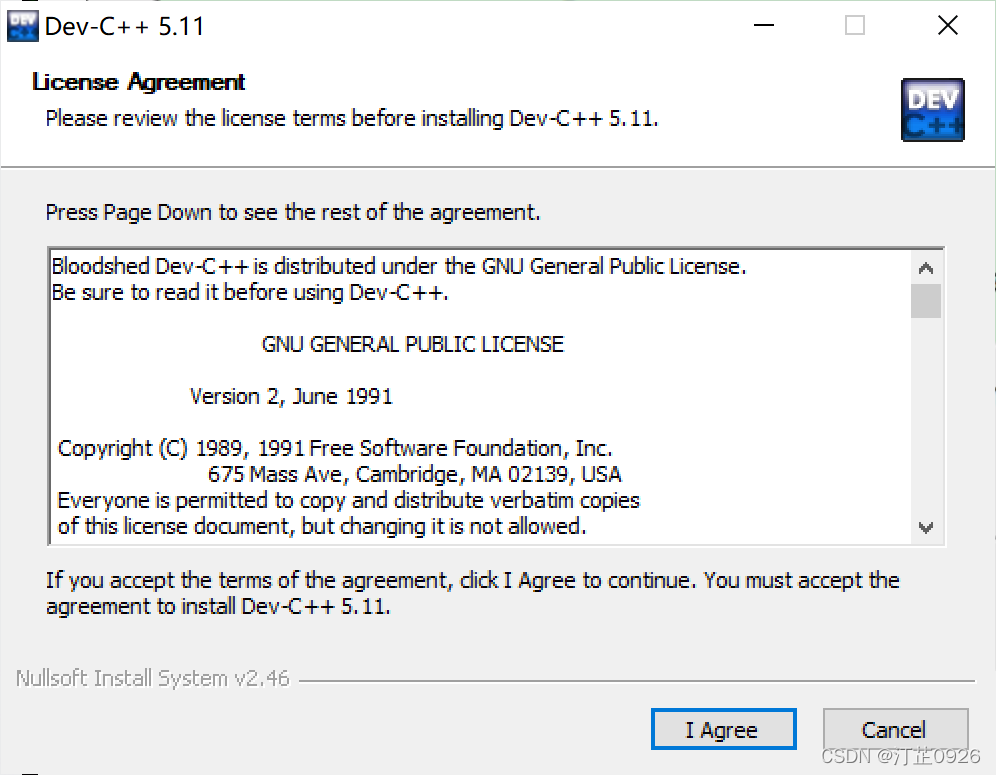Click the Version 2, June 1991 line
Screen dimensions: 996x775
[x=291, y=396]
